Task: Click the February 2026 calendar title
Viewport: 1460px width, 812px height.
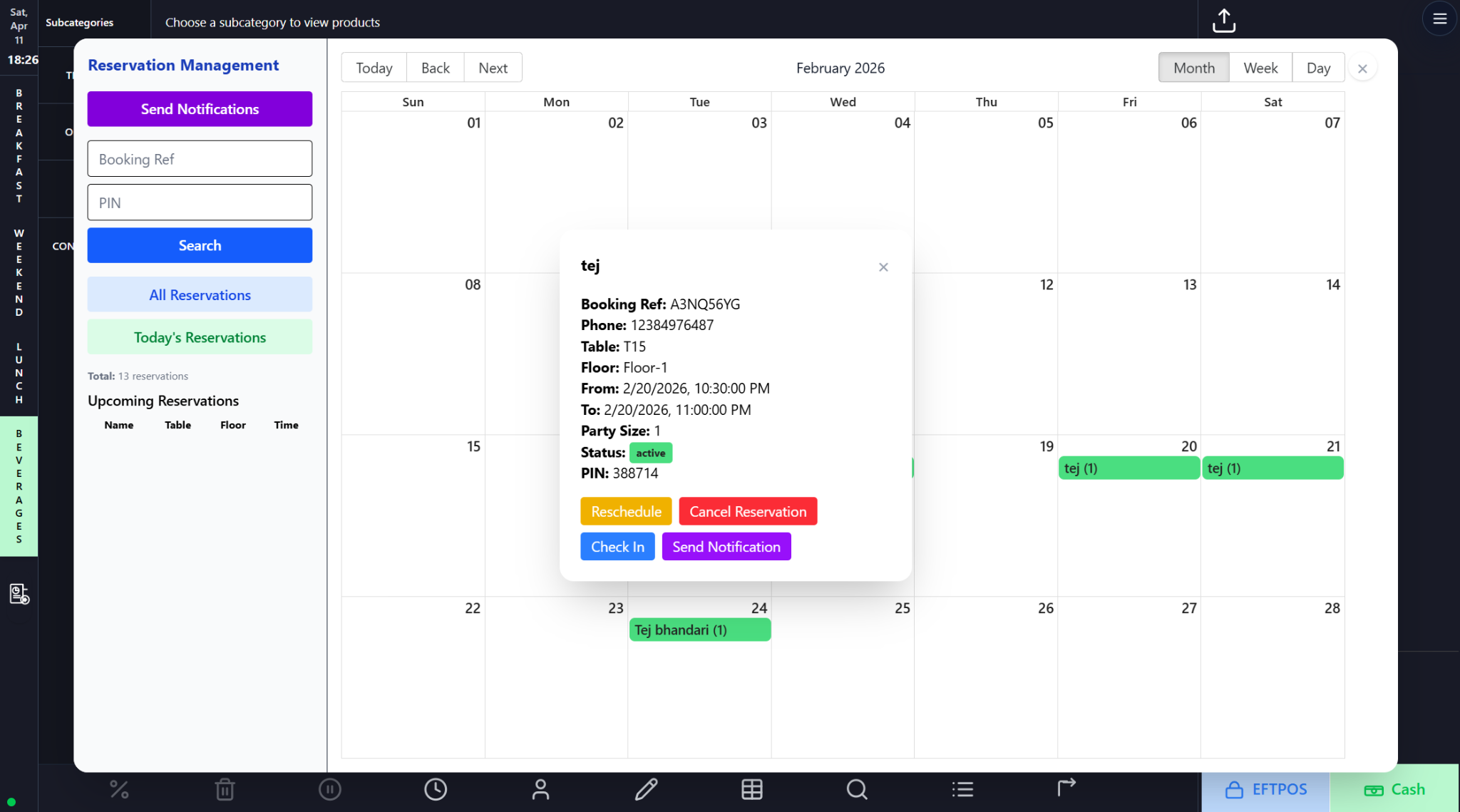Action: [840, 68]
